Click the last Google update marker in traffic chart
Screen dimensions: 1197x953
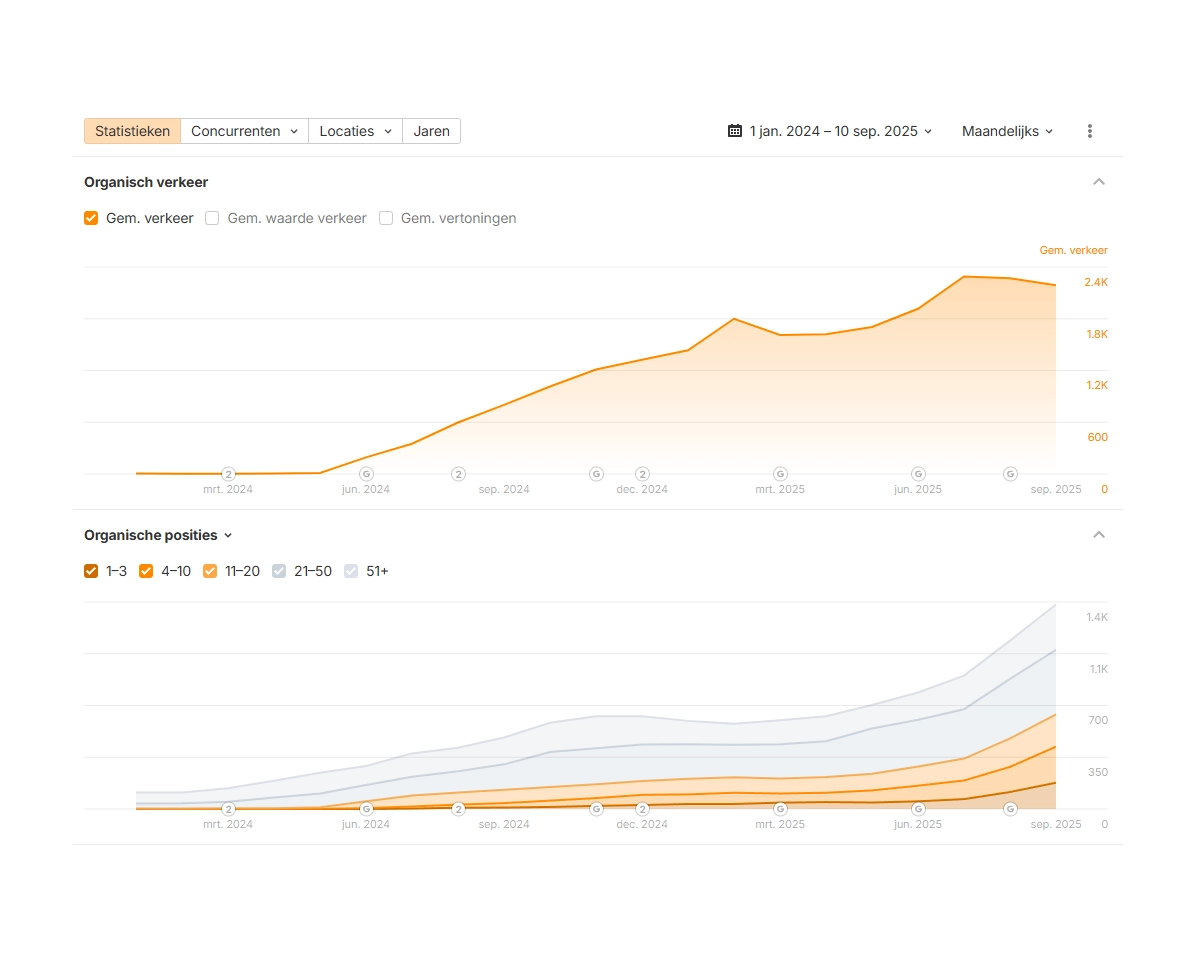click(1010, 474)
